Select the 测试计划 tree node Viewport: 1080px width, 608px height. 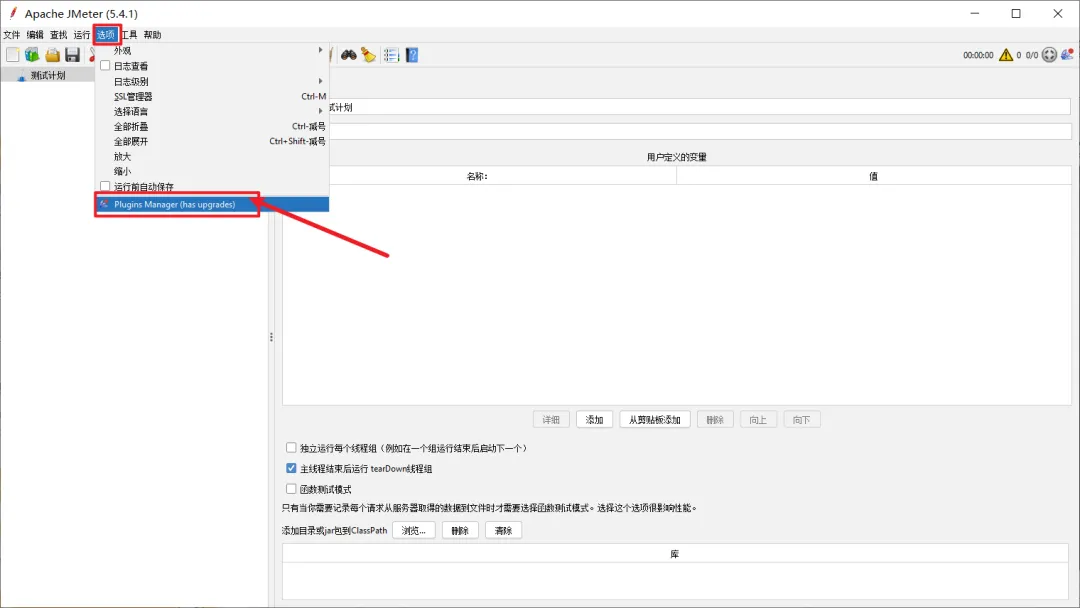(48, 76)
